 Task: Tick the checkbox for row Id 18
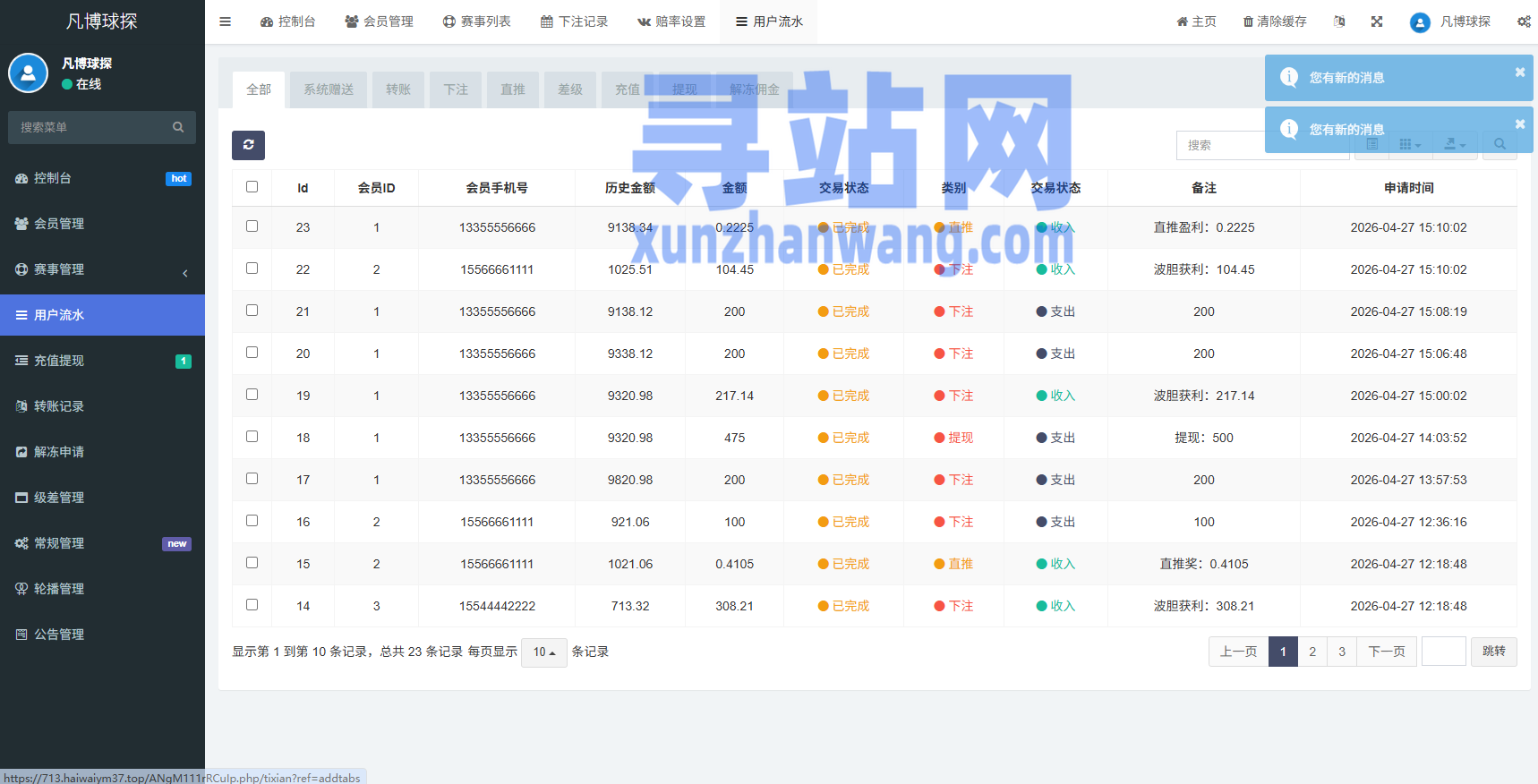[x=252, y=437]
